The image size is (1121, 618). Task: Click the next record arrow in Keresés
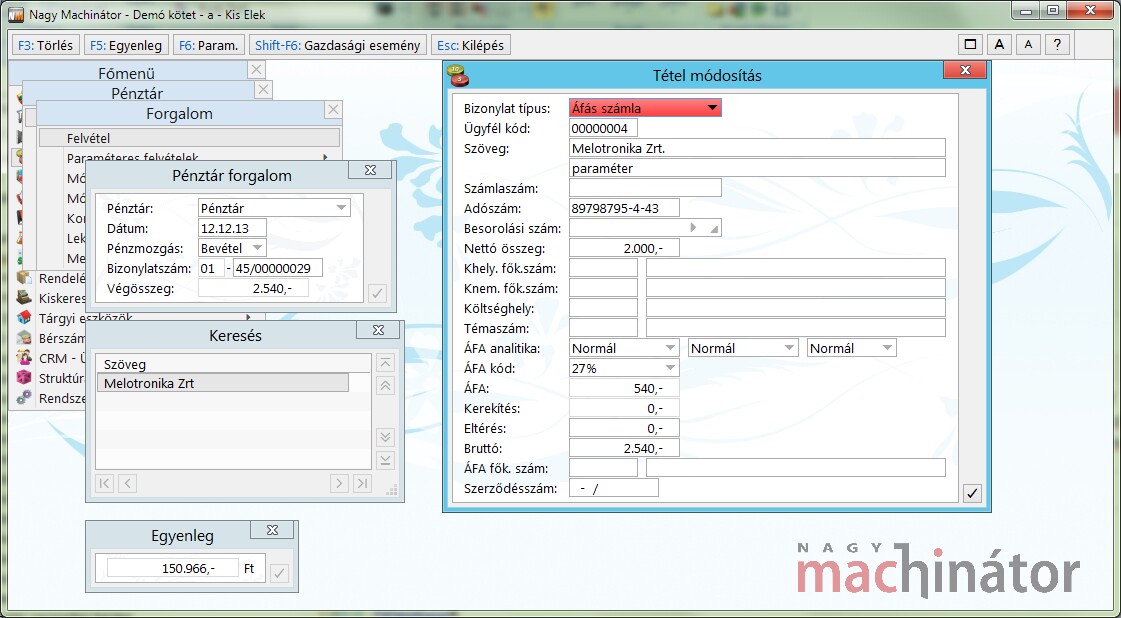point(340,484)
